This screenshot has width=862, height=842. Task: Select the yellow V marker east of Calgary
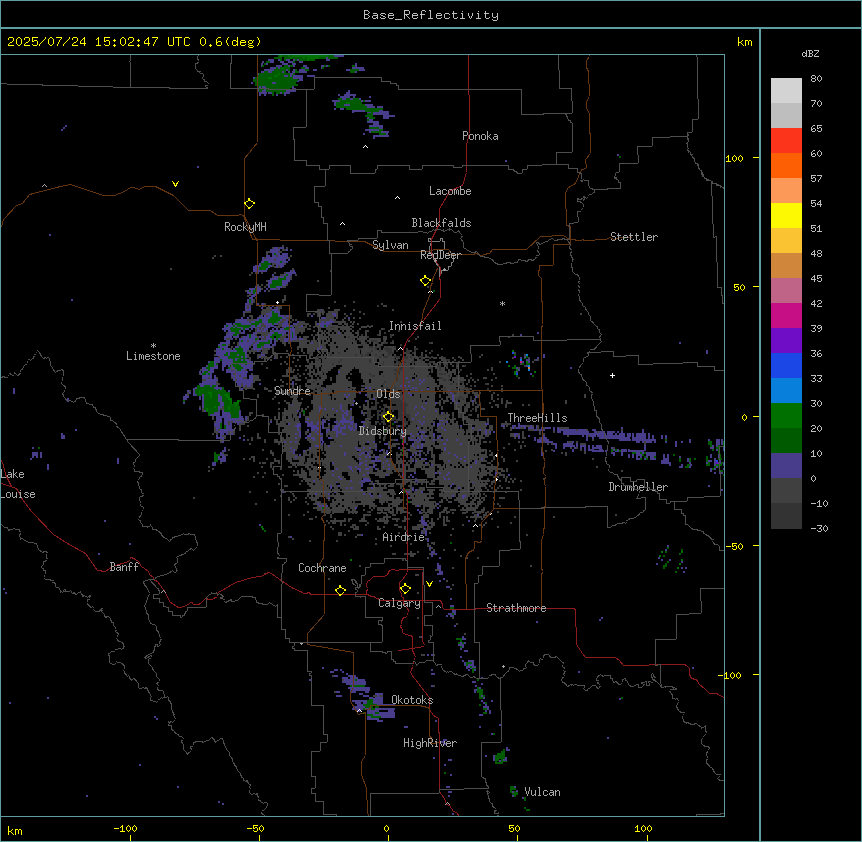click(429, 584)
